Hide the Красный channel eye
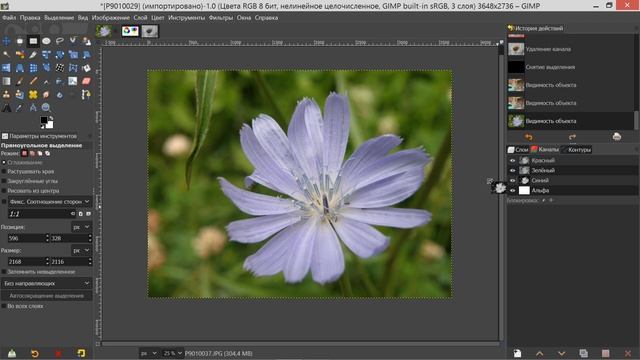This screenshot has width=640, height=360. (513, 160)
